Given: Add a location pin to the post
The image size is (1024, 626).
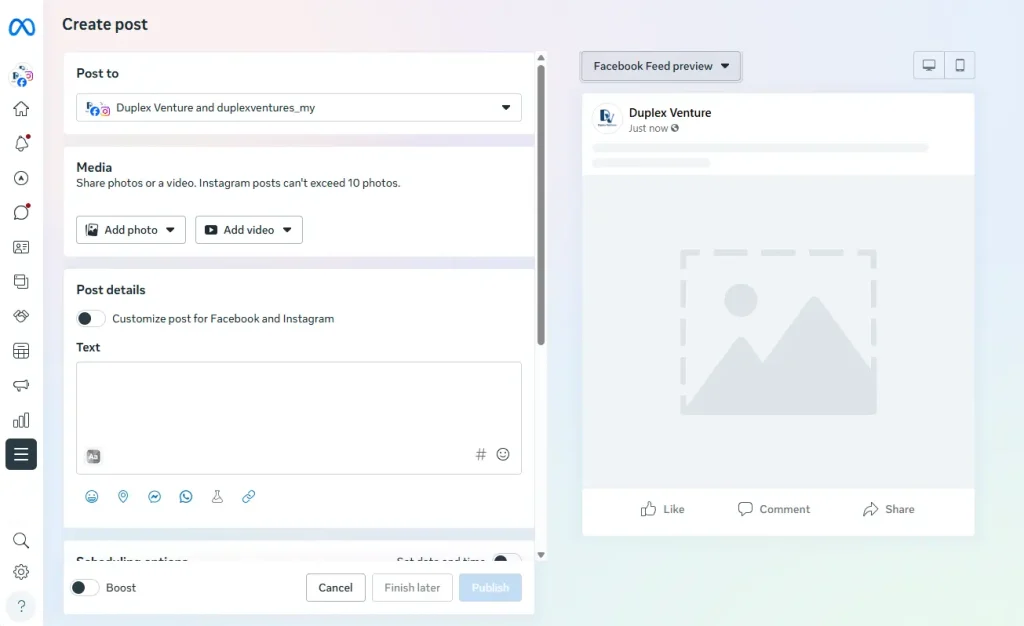Looking at the screenshot, I should pos(123,496).
